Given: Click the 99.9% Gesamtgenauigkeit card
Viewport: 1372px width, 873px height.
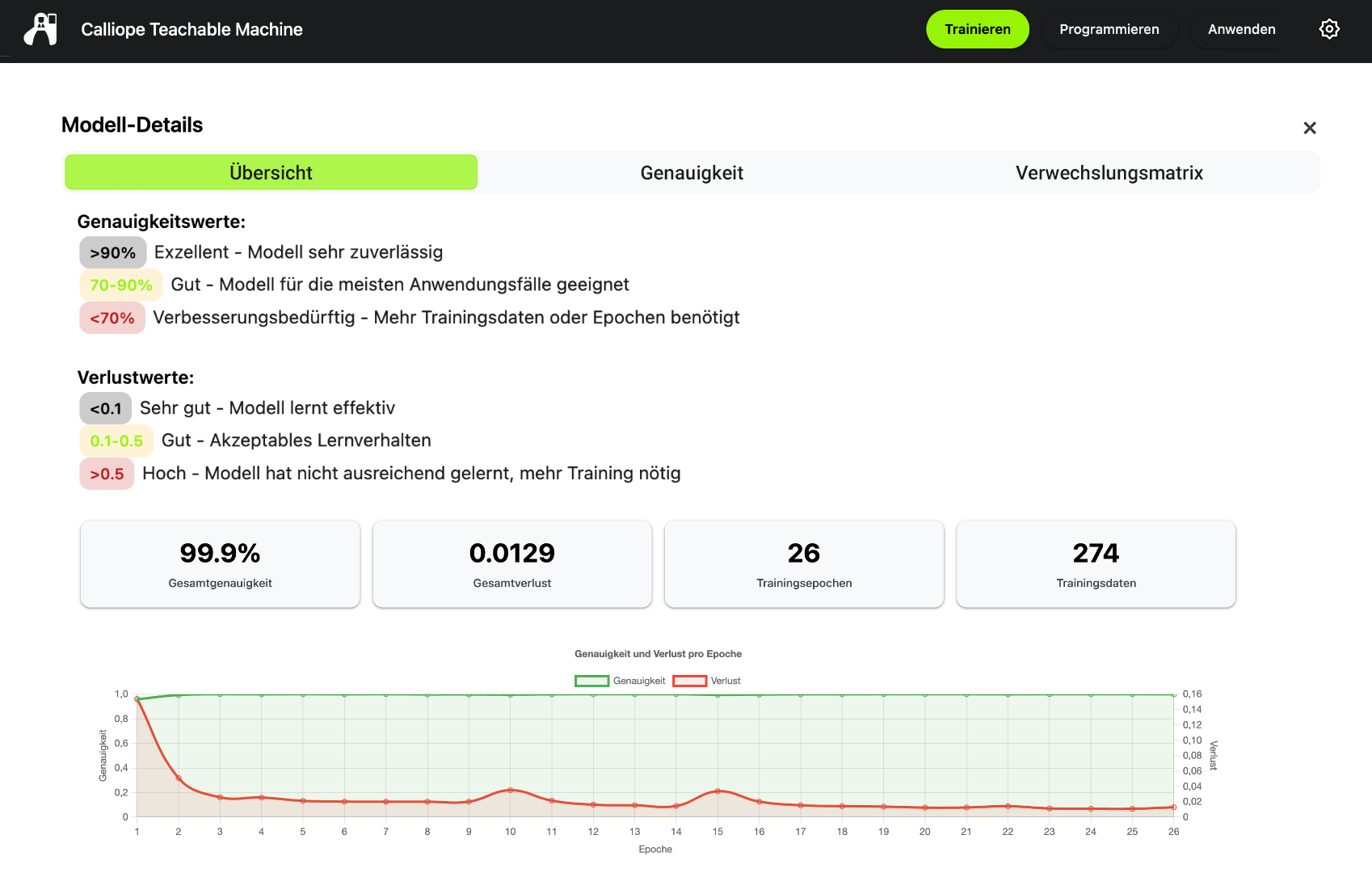Looking at the screenshot, I should (x=220, y=563).
